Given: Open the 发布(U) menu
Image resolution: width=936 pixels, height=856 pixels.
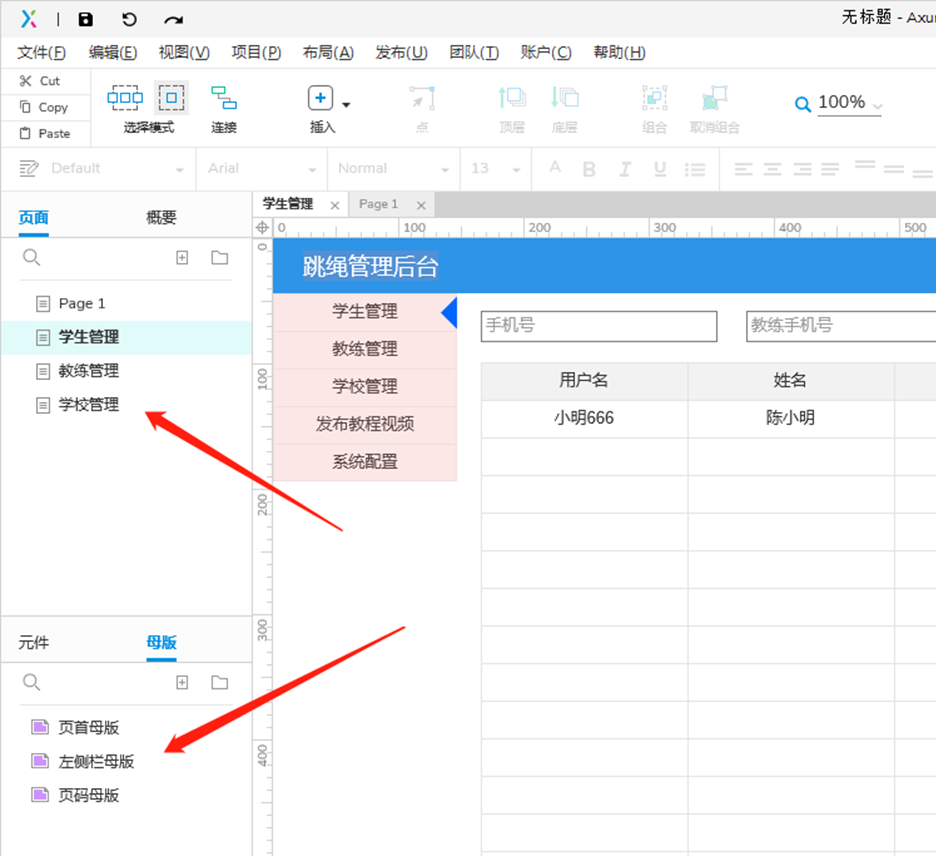Looking at the screenshot, I should tap(401, 53).
